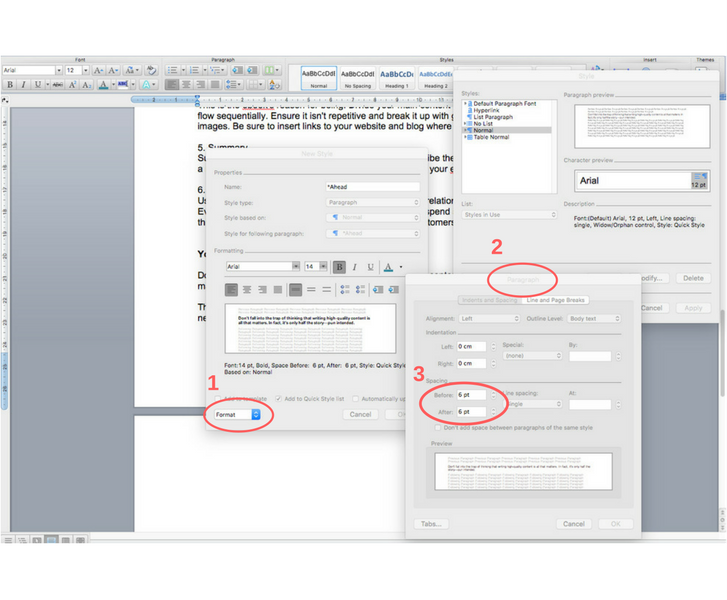This screenshot has height=600, width=727.
Task: Open 'Styles in Use' list dropdown
Action: coord(509,215)
